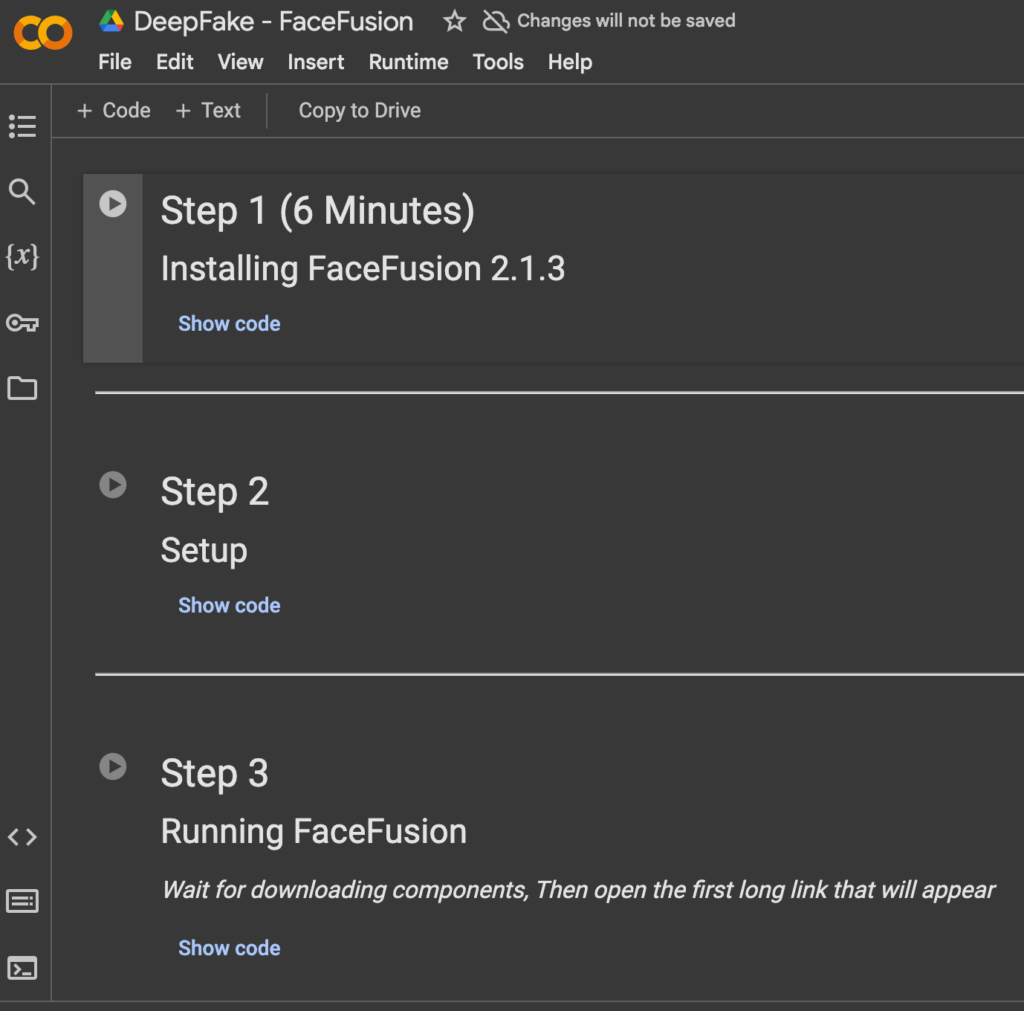
Task: Open the Table of contents sidebar
Action: 22,126
